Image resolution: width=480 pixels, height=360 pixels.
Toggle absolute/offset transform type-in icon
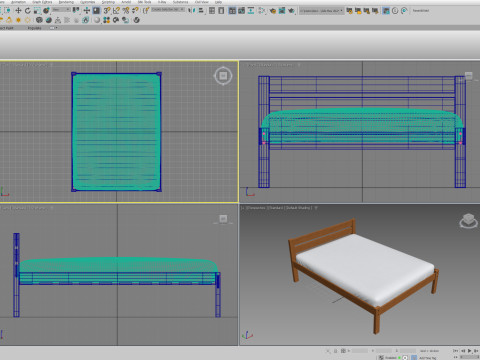click(x=343, y=351)
